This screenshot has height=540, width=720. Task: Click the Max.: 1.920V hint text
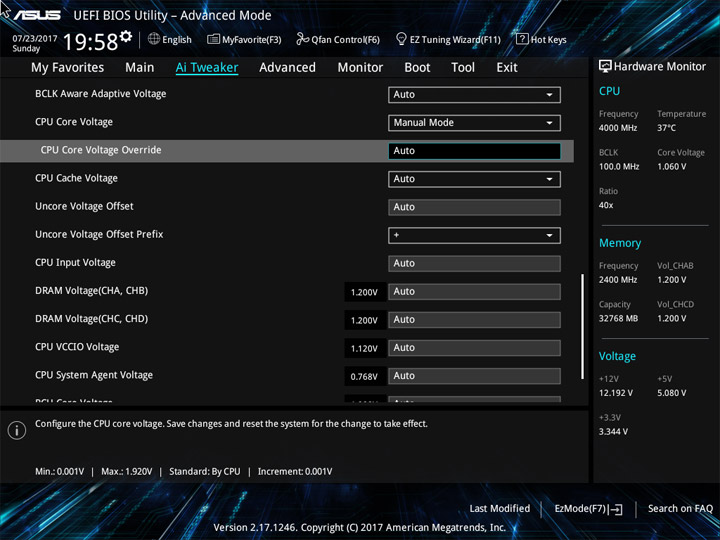tap(126, 472)
